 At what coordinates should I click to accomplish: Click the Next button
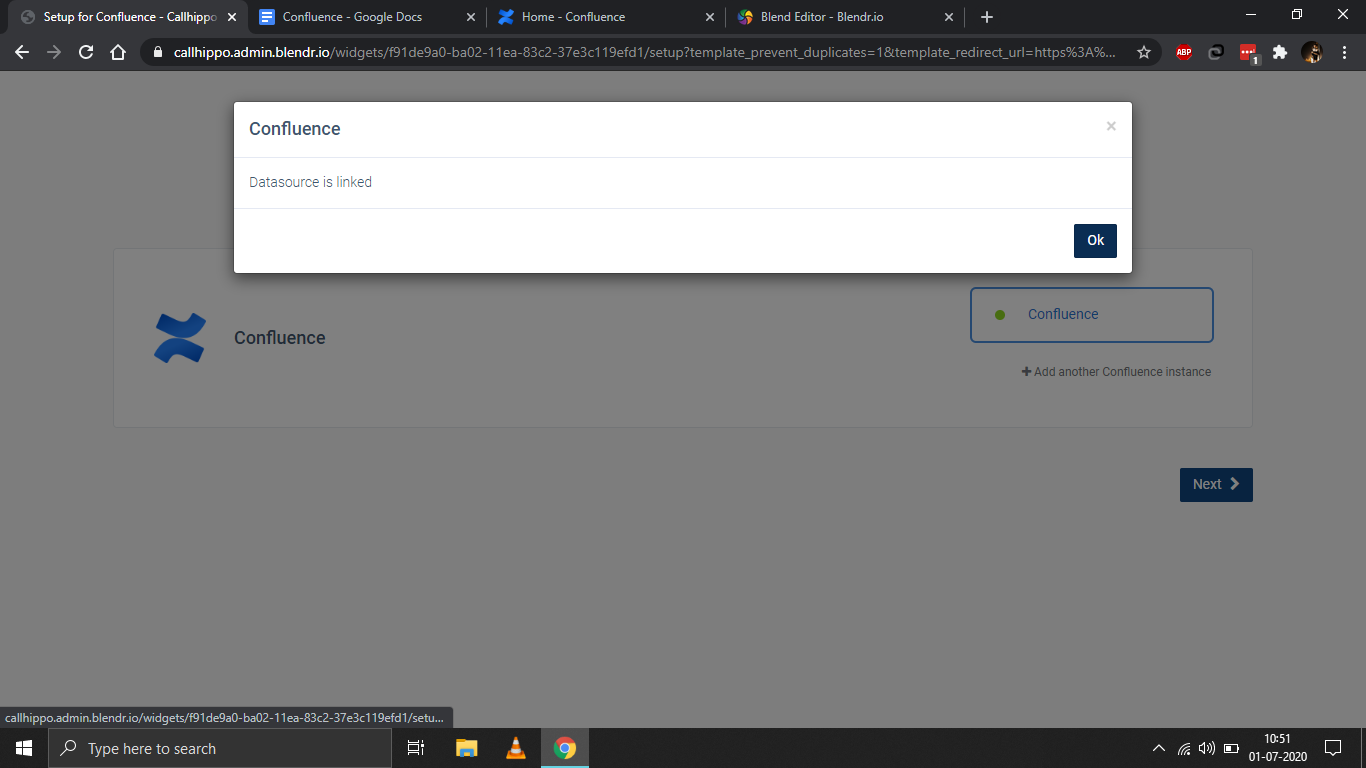coord(1216,484)
